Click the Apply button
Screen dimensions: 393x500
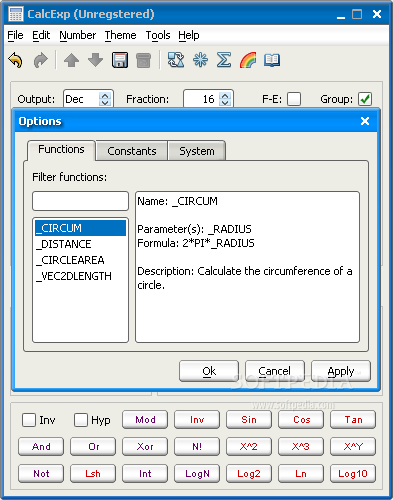click(341, 371)
